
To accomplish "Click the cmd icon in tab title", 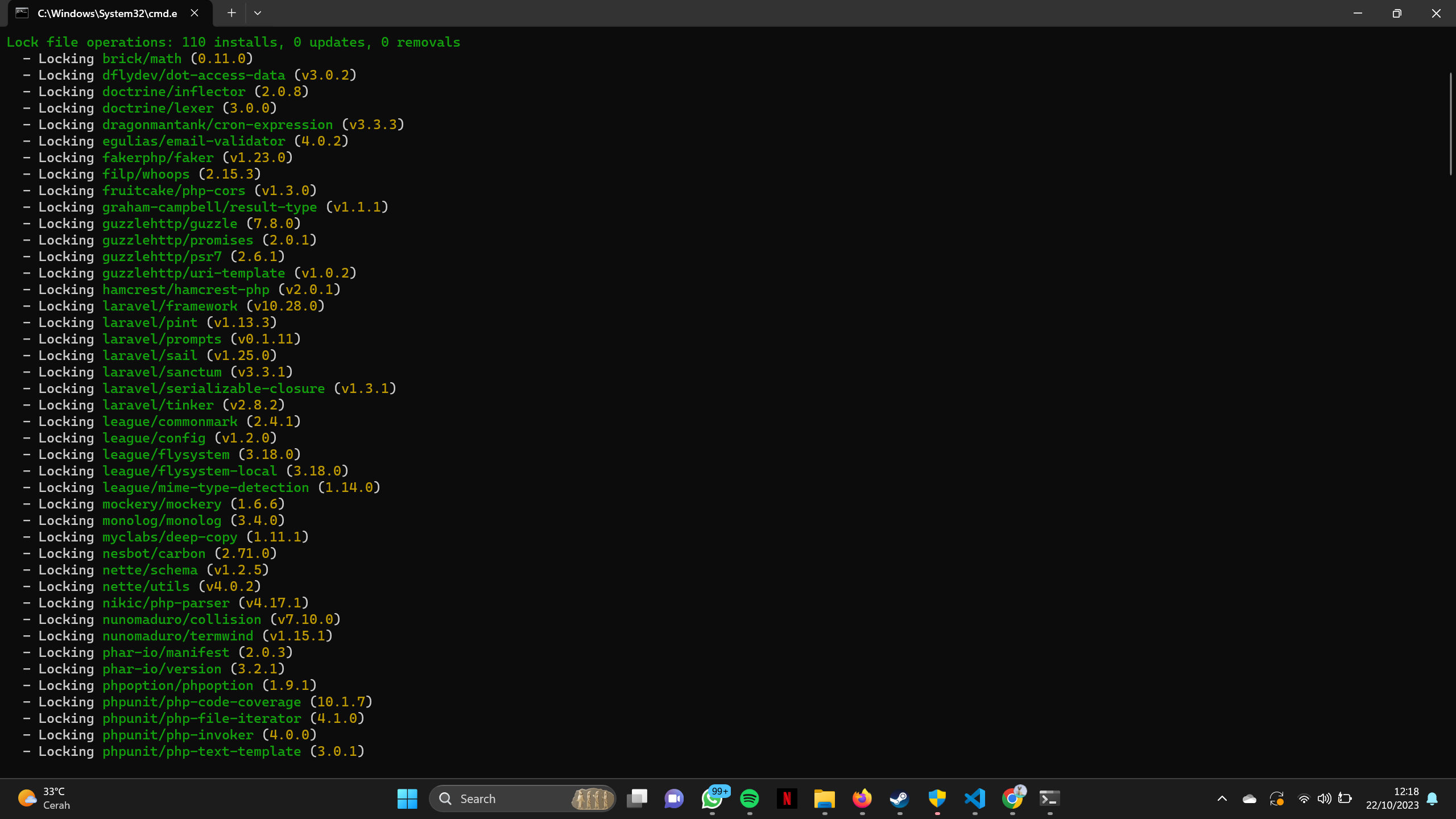I will tap(22, 13).
